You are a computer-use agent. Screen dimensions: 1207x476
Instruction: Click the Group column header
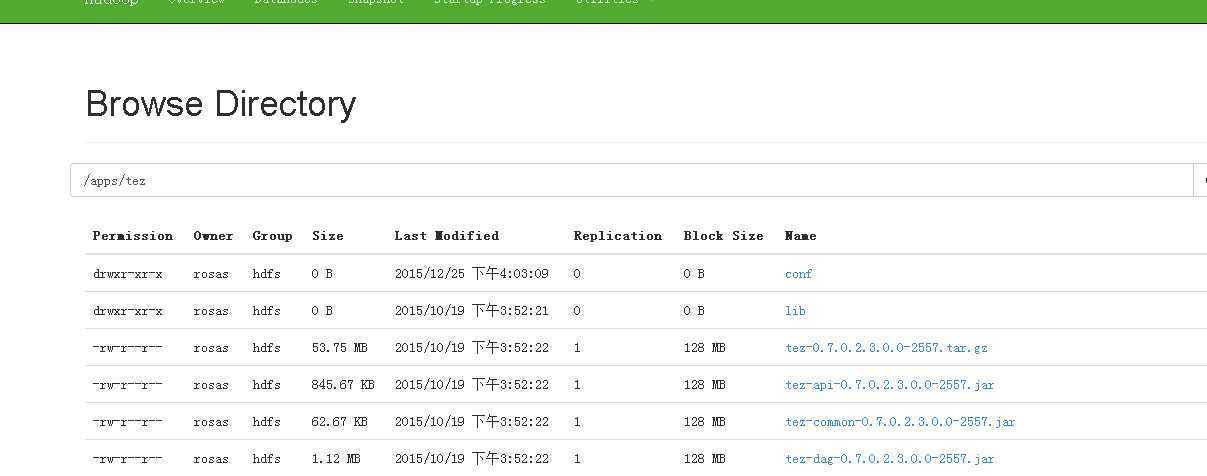pyautogui.click(x=272, y=236)
